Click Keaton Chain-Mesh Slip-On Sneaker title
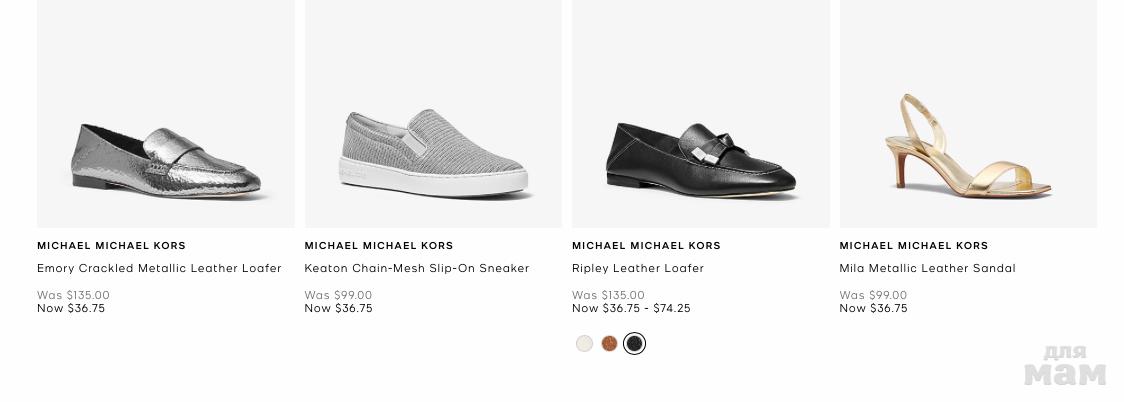1124x402 pixels. click(x=417, y=268)
